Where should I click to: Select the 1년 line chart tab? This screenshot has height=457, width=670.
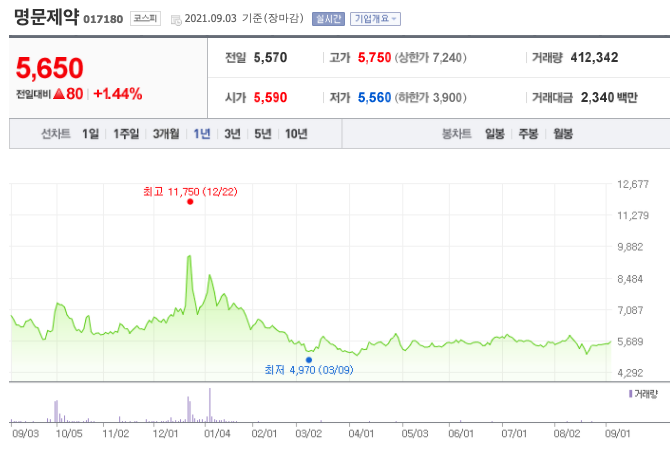[202, 134]
